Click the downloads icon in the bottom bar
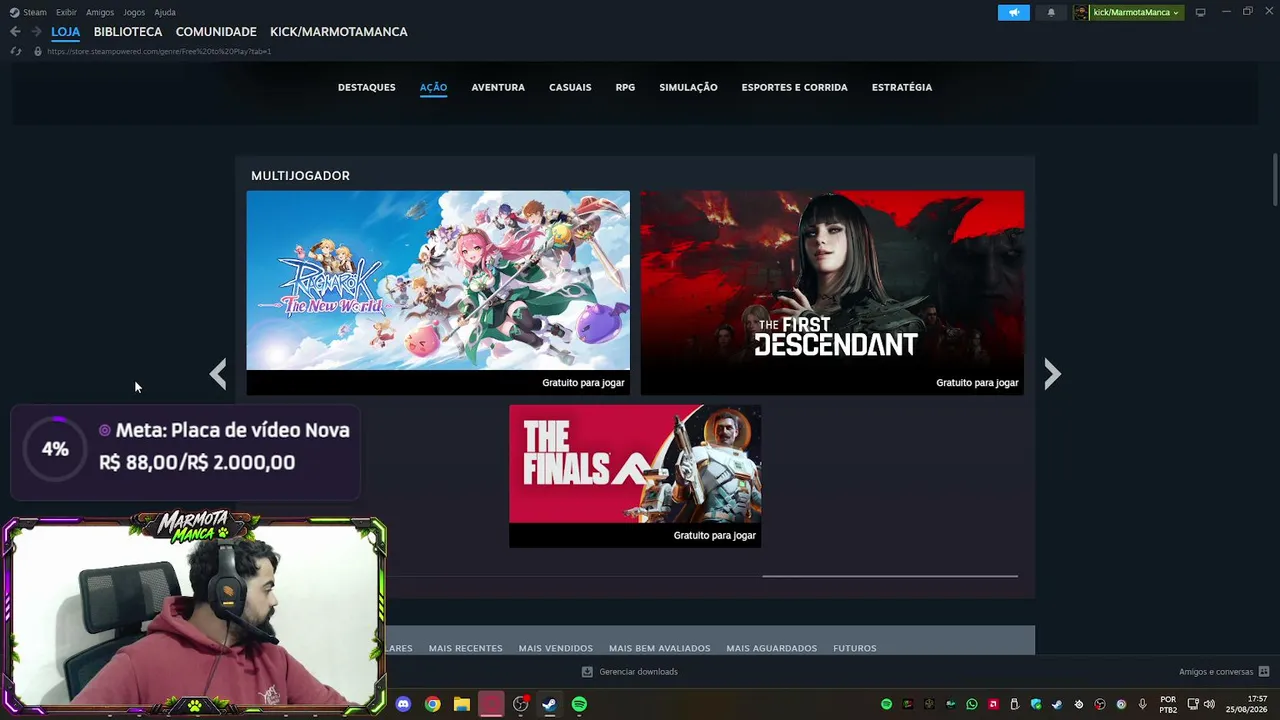This screenshot has width=1280, height=720. click(x=587, y=672)
